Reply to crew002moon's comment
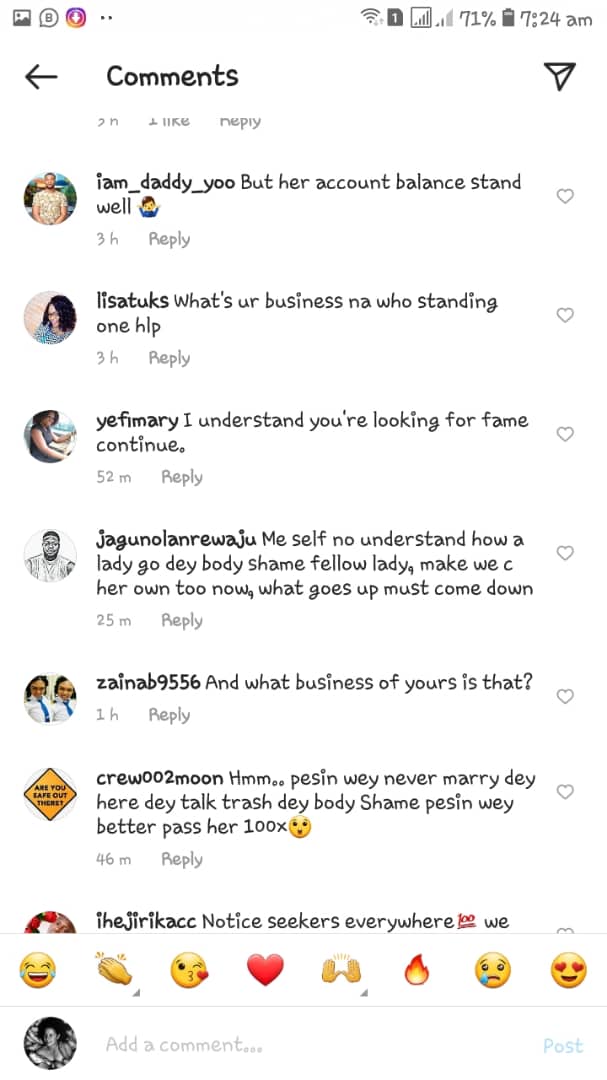The height and width of the screenshot is (1080, 607). [x=182, y=859]
